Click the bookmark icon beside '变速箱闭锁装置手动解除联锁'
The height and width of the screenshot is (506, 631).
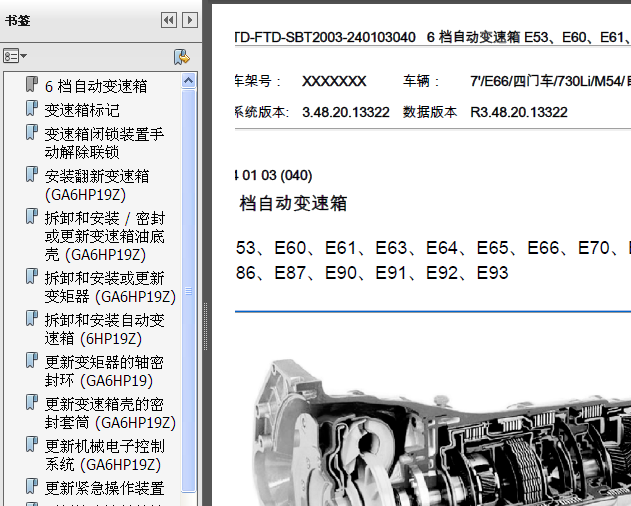pyautogui.click(x=32, y=132)
